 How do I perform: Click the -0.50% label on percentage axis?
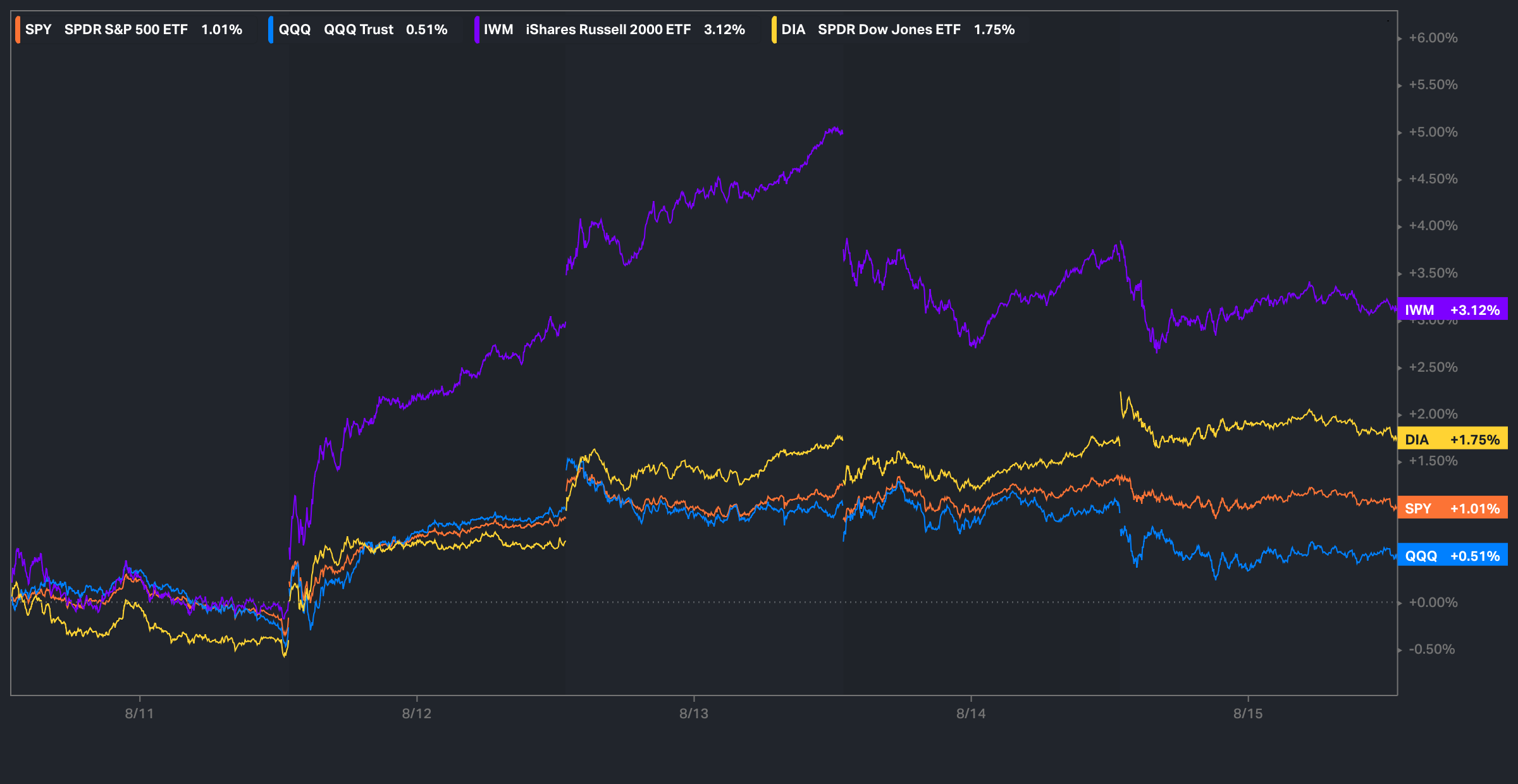pos(1431,649)
